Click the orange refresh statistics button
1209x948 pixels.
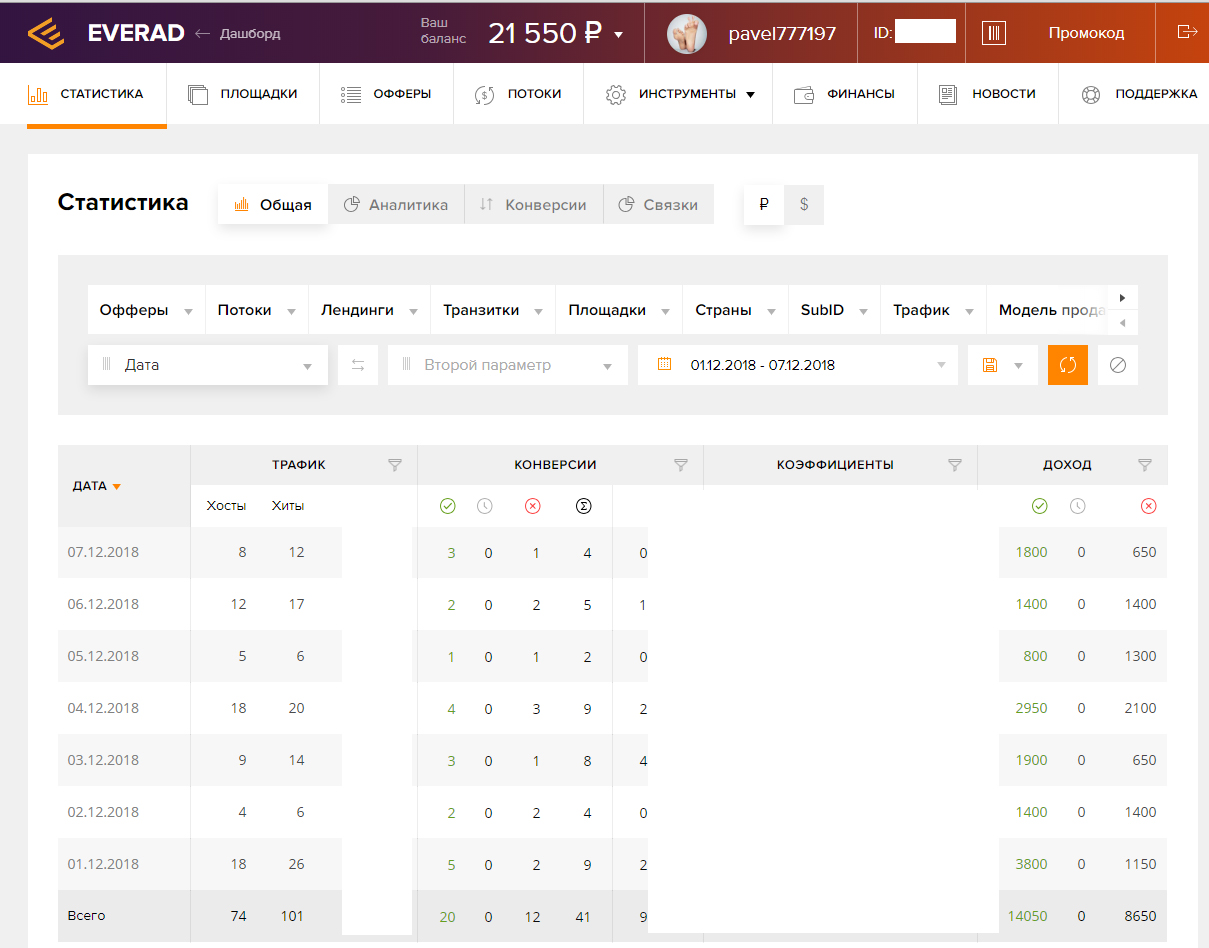point(1067,365)
